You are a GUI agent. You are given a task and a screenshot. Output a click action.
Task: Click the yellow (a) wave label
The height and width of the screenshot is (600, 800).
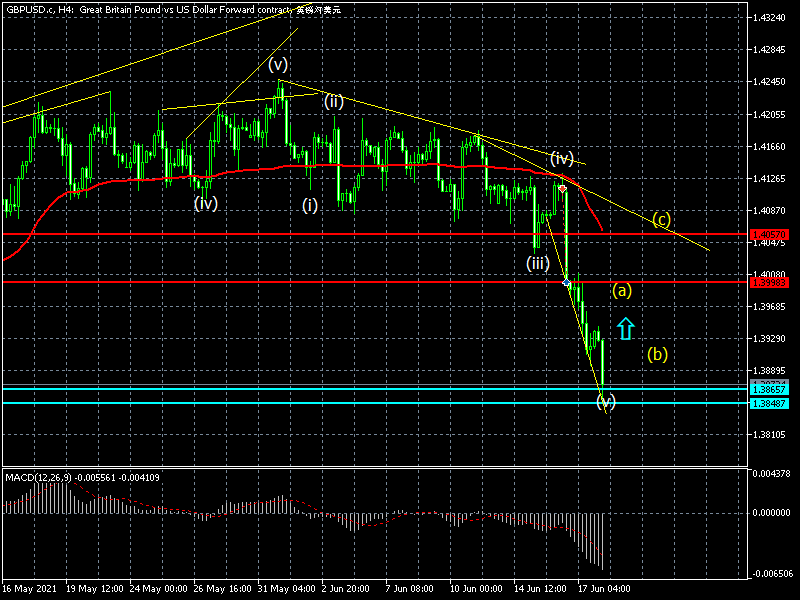click(622, 291)
